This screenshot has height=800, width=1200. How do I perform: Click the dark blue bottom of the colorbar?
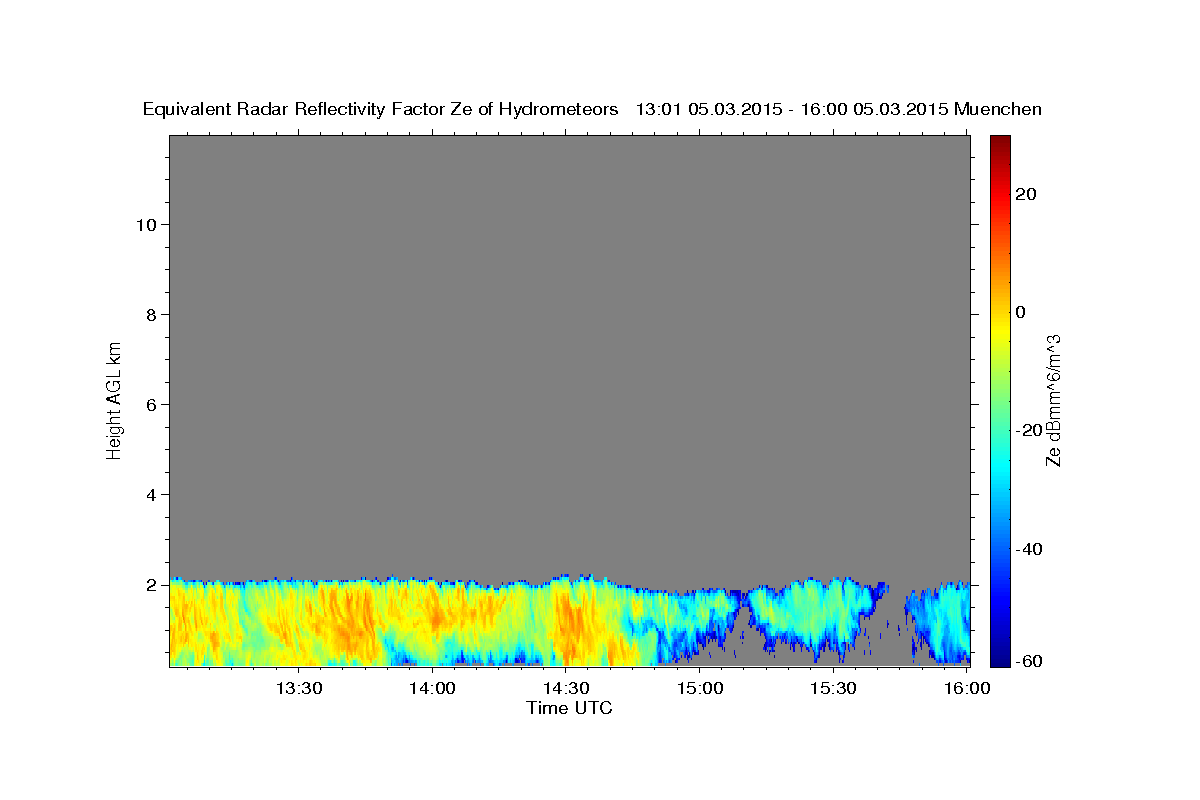[1000, 655]
